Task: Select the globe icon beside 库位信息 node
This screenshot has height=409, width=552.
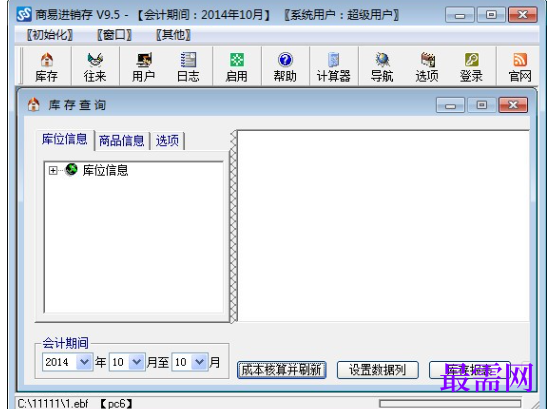Action: tap(71, 169)
